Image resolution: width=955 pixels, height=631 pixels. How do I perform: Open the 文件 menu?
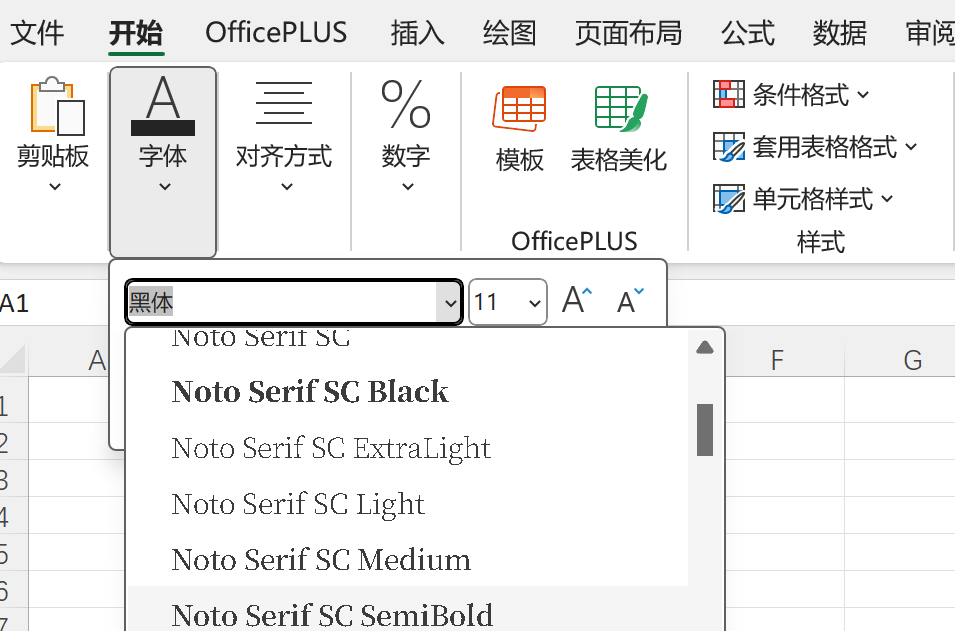click(37, 32)
